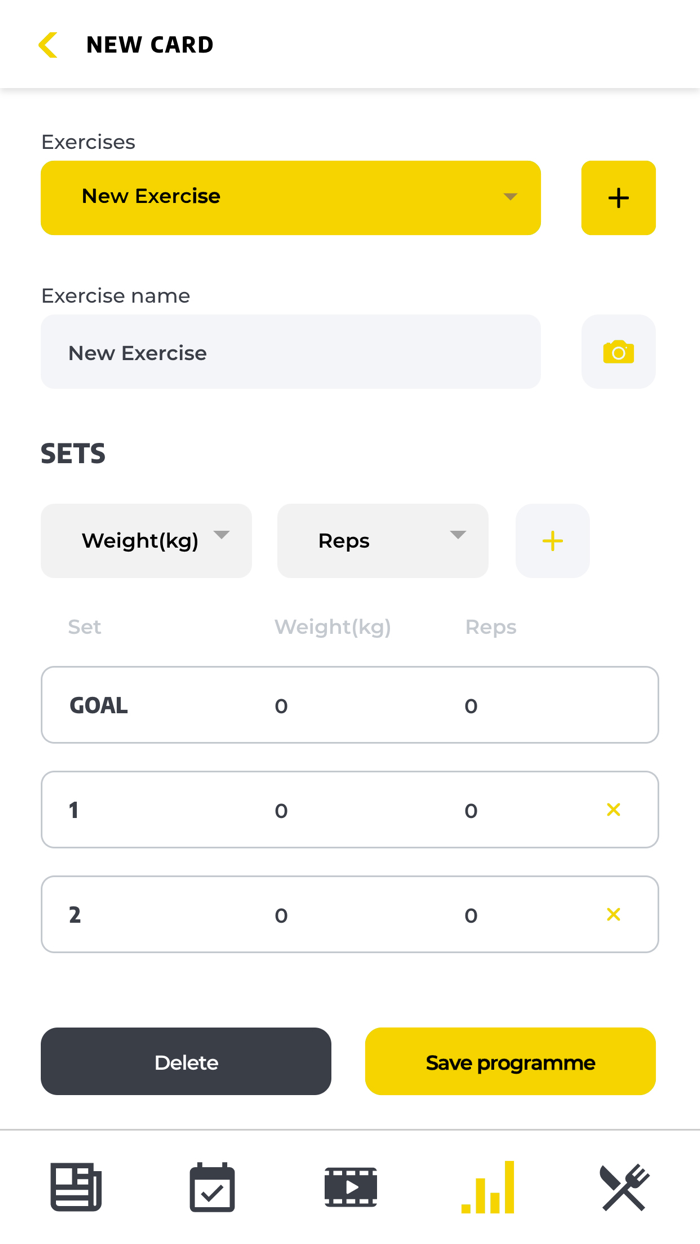This screenshot has width=700, height=1244.
Task: Click the Exercise name input field
Action: [x=290, y=352]
